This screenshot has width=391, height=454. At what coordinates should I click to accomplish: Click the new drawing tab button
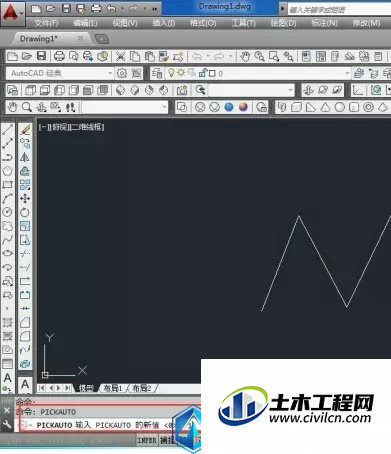point(102,39)
